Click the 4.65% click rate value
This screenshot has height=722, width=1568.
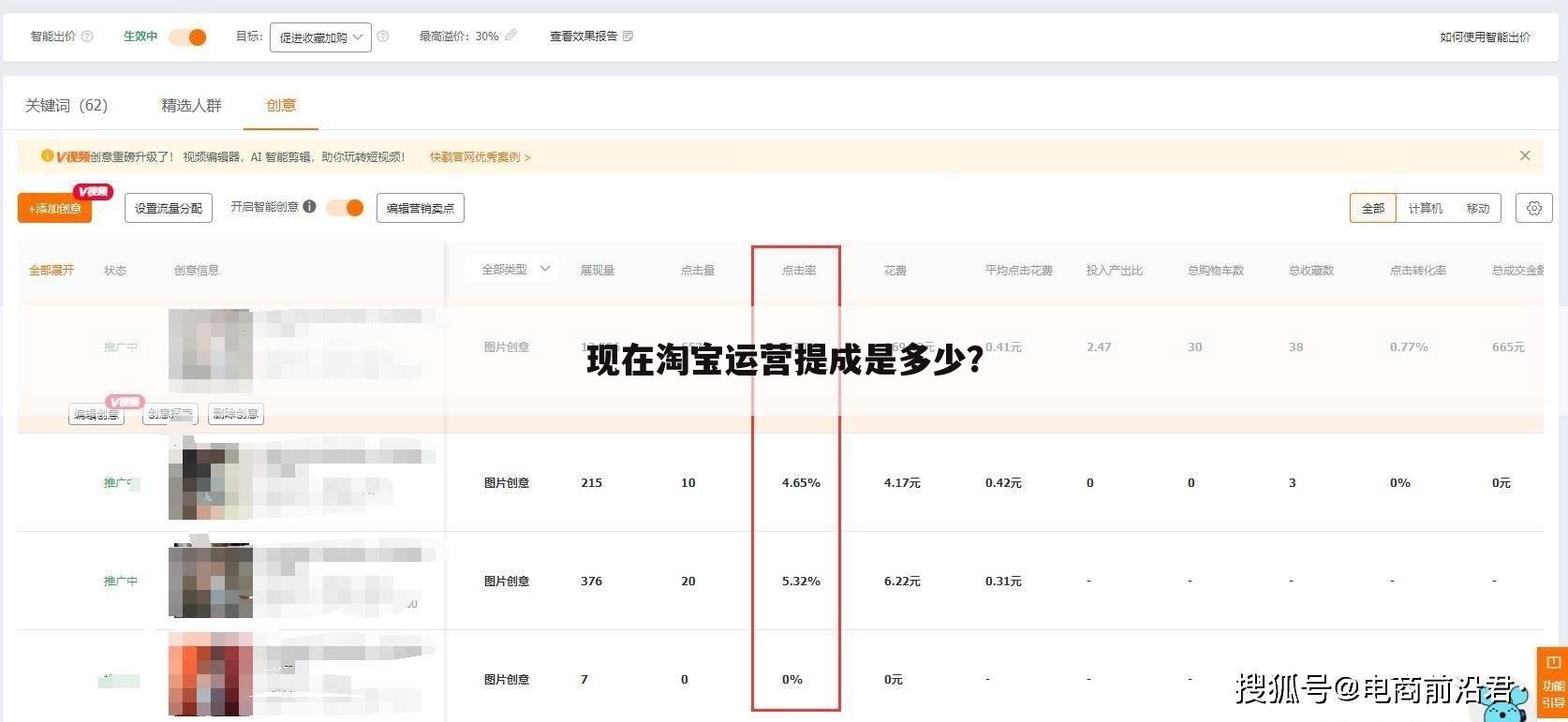pyautogui.click(x=801, y=483)
